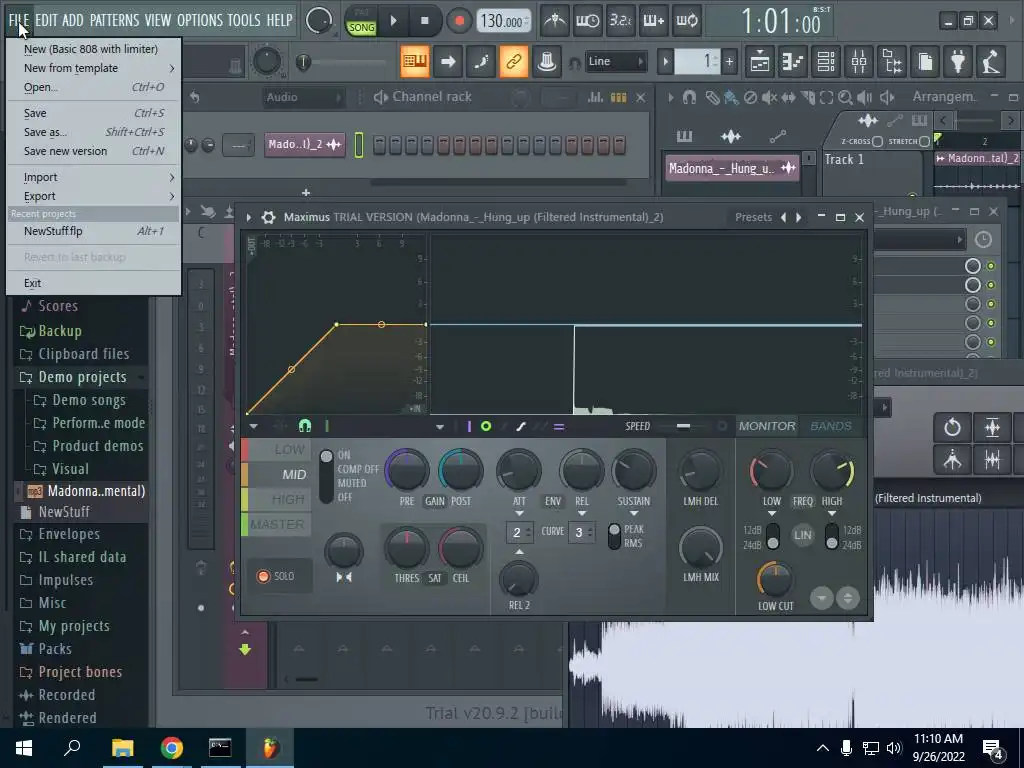Screen dimensions: 1024x768
Task: Switch to the MONITOR tab in Maximus
Action: 767,426
